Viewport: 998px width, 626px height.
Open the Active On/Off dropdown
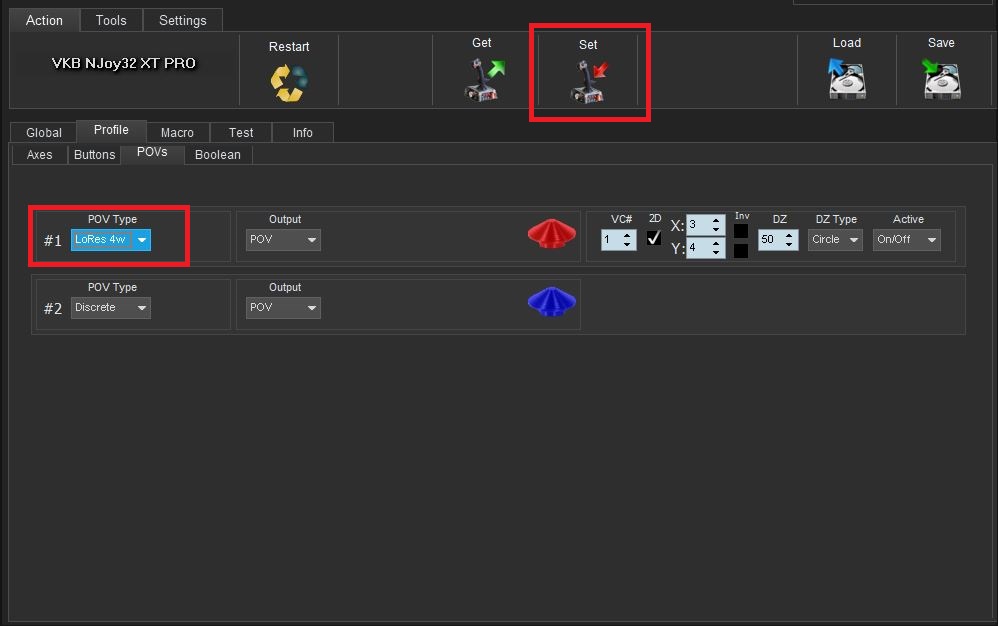pos(906,240)
